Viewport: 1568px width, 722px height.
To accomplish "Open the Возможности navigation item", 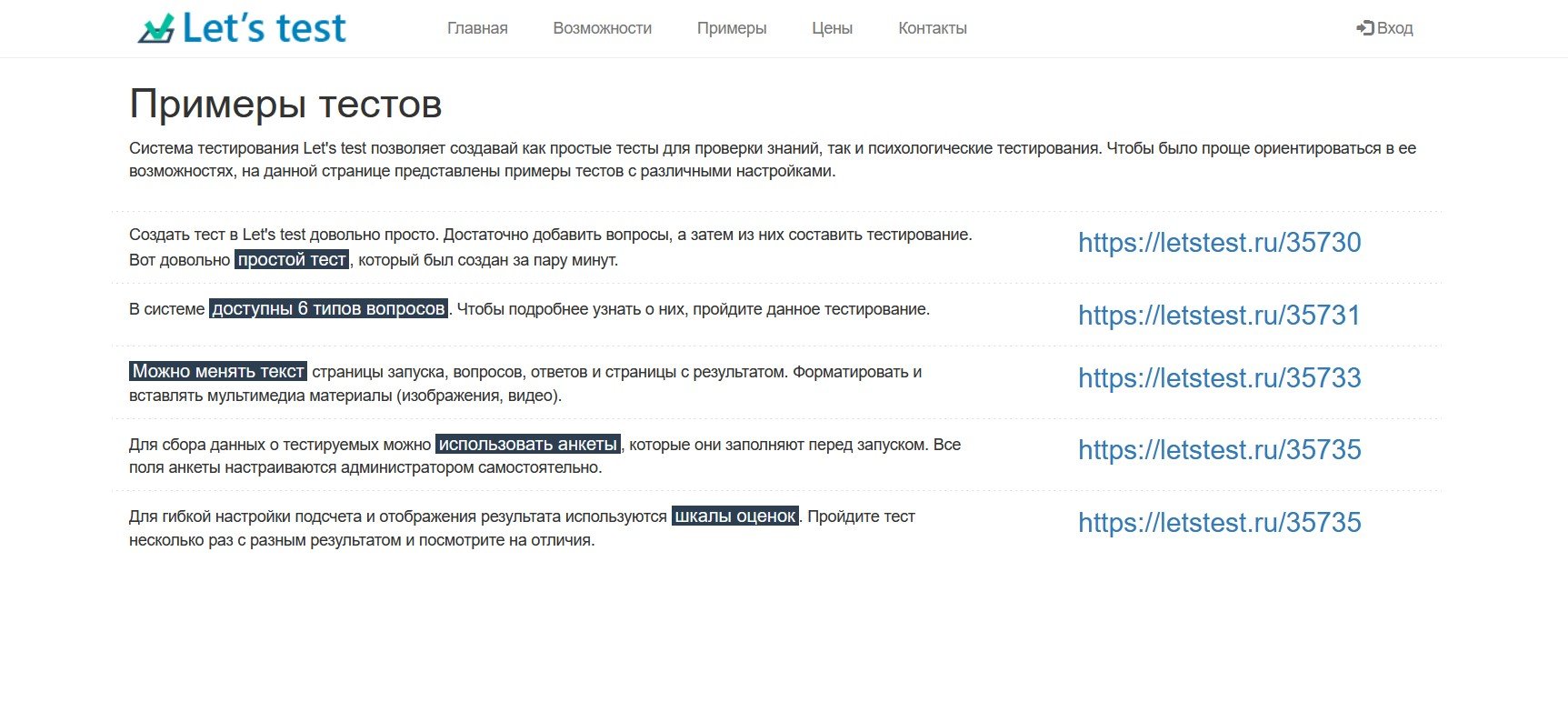I will click(x=602, y=28).
